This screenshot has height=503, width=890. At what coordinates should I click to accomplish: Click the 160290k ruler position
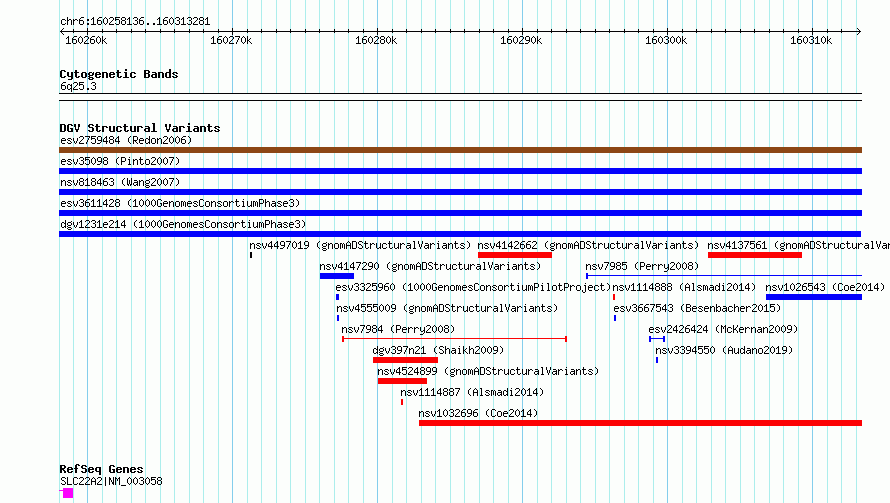tap(521, 40)
